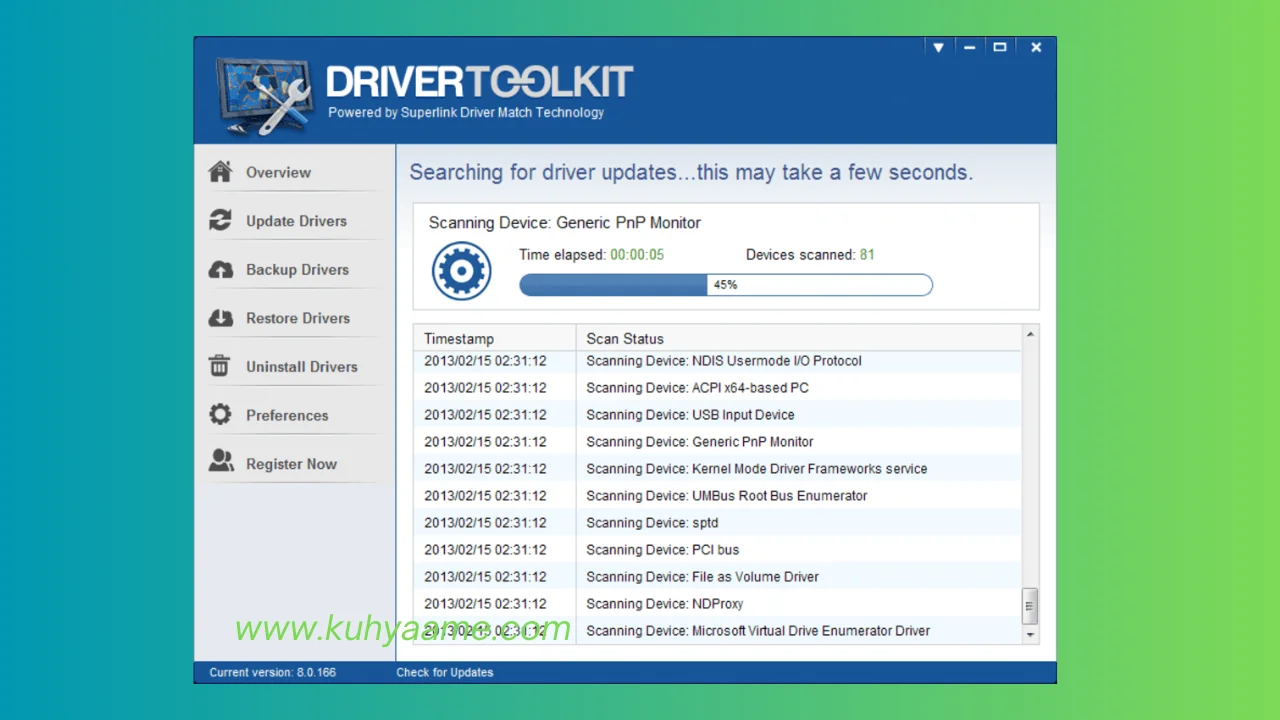This screenshot has width=1280, height=720.
Task: Click the spinning gear scan icon
Action: (461, 270)
